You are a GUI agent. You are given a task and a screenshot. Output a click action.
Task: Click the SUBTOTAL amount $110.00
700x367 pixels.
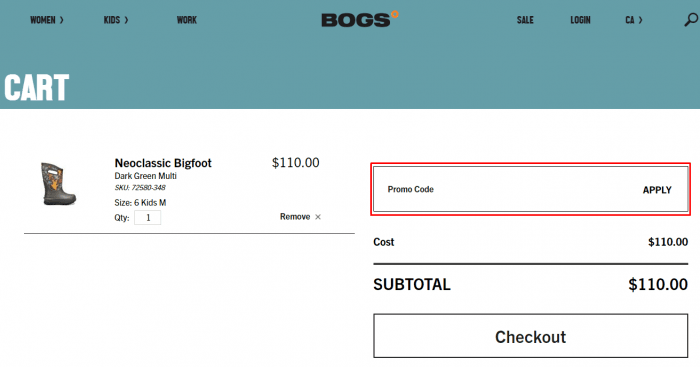point(658,284)
